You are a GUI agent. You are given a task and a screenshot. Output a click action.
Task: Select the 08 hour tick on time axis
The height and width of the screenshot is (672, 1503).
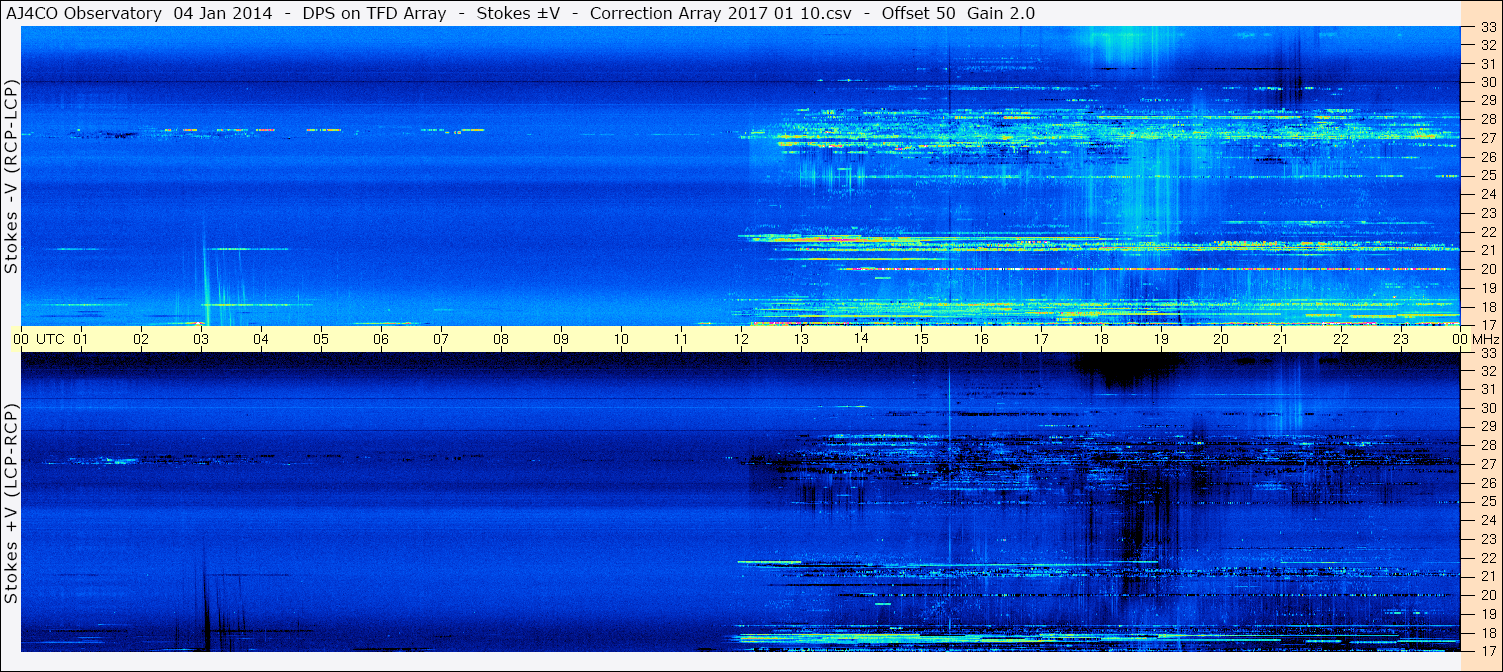pyautogui.click(x=501, y=339)
